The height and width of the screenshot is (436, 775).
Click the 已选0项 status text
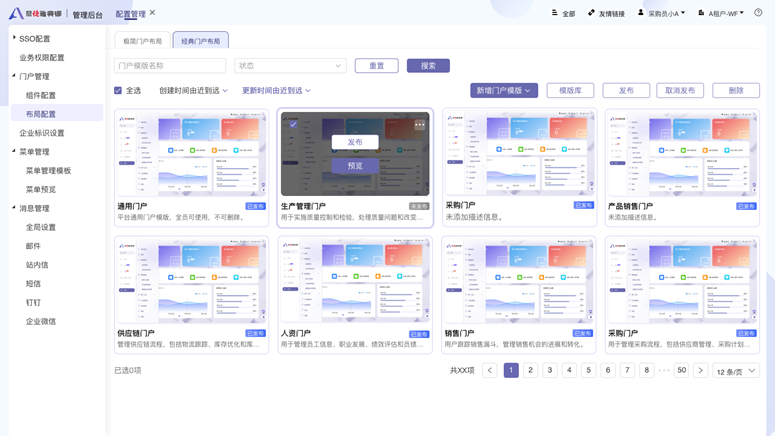pos(128,370)
